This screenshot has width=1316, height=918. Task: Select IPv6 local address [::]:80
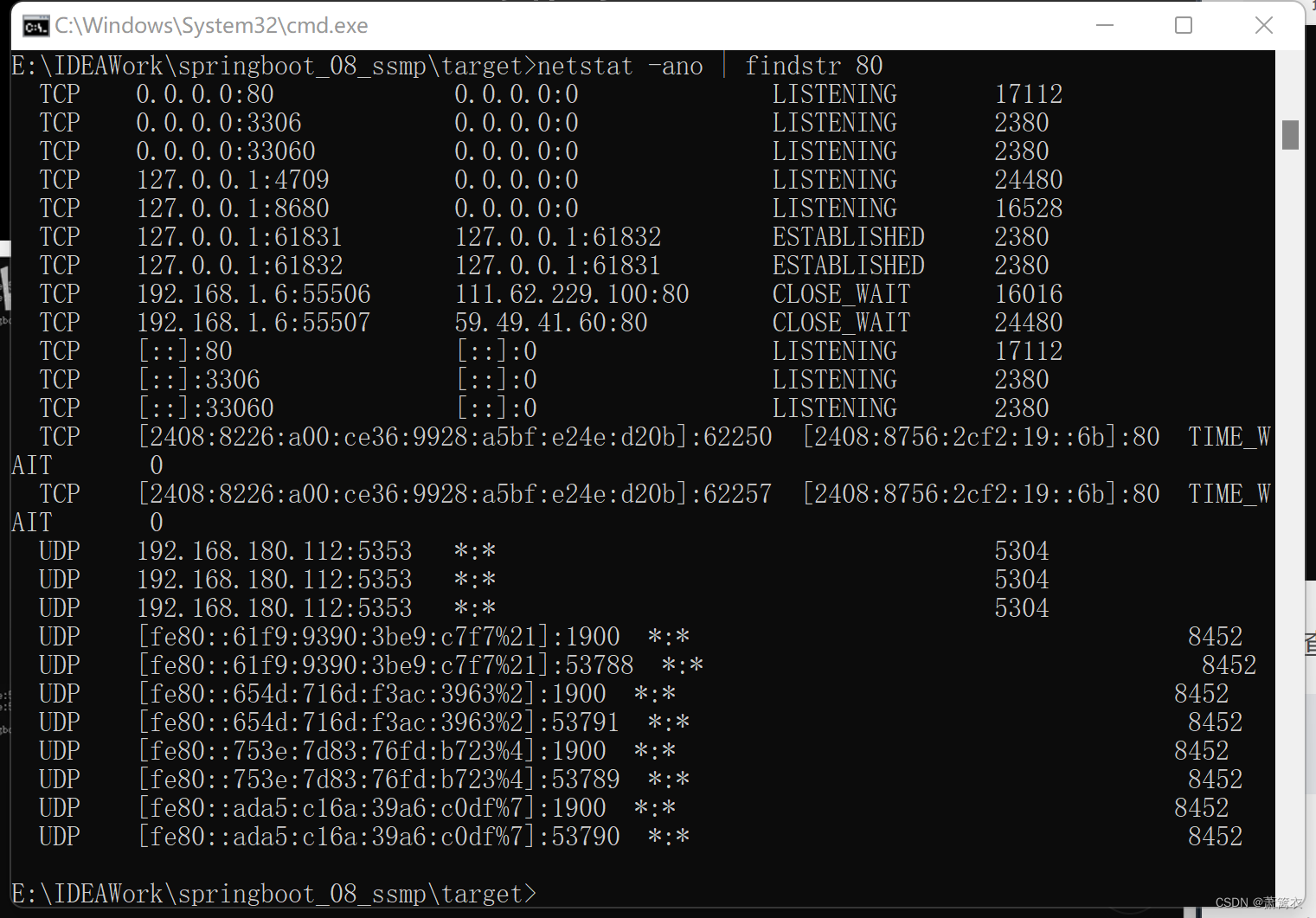click(x=186, y=351)
